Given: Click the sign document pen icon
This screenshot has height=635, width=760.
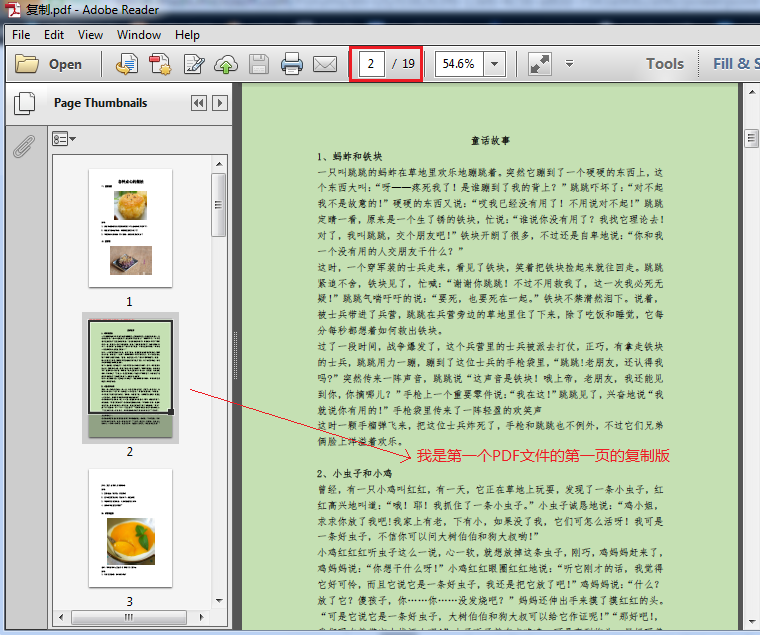Looking at the screenshot, I should (194, 64).
